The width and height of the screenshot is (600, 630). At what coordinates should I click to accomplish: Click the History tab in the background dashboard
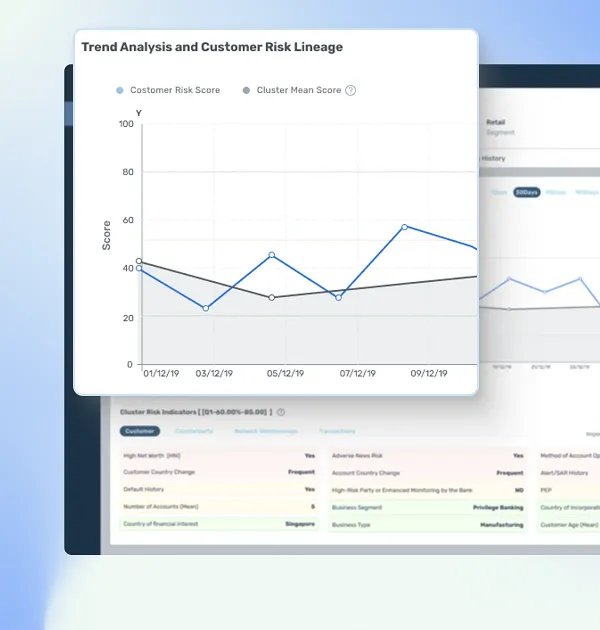(493, 158)
